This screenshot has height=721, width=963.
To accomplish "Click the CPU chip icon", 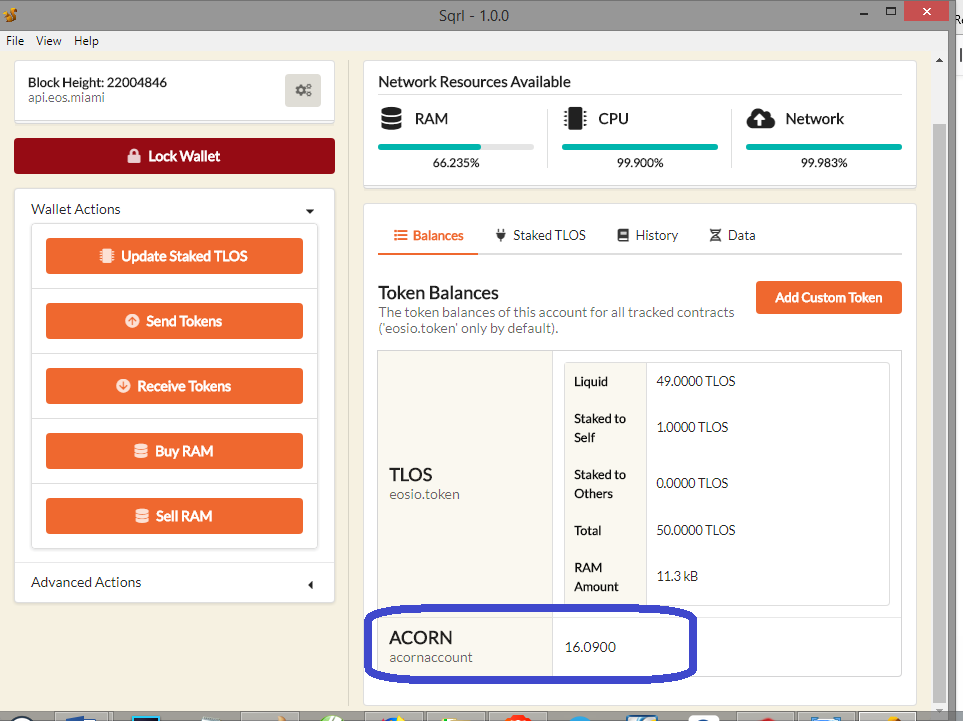I will pyautogui.click(x=575, y=119).
